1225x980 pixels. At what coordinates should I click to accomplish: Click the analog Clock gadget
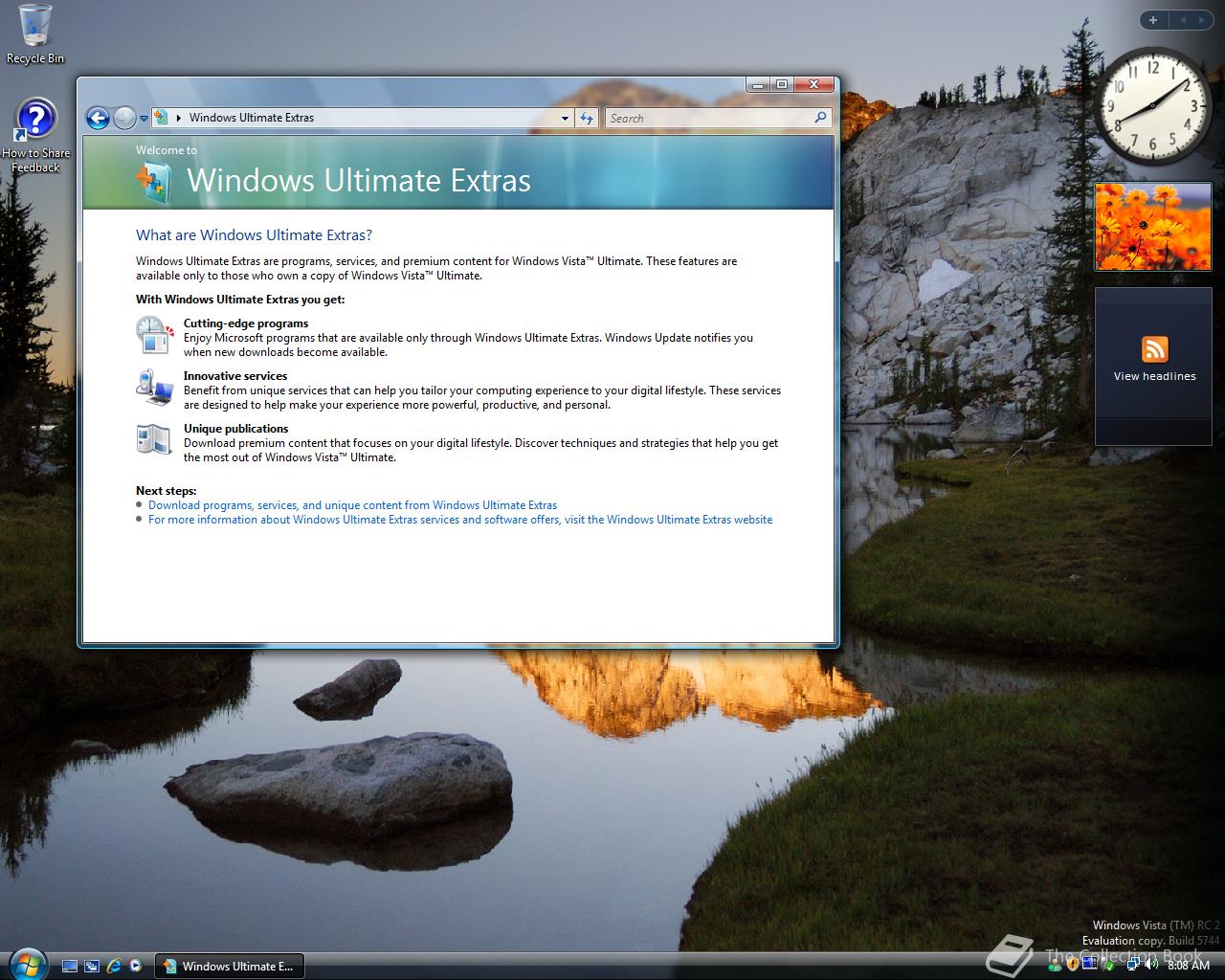coord(1153,105)
